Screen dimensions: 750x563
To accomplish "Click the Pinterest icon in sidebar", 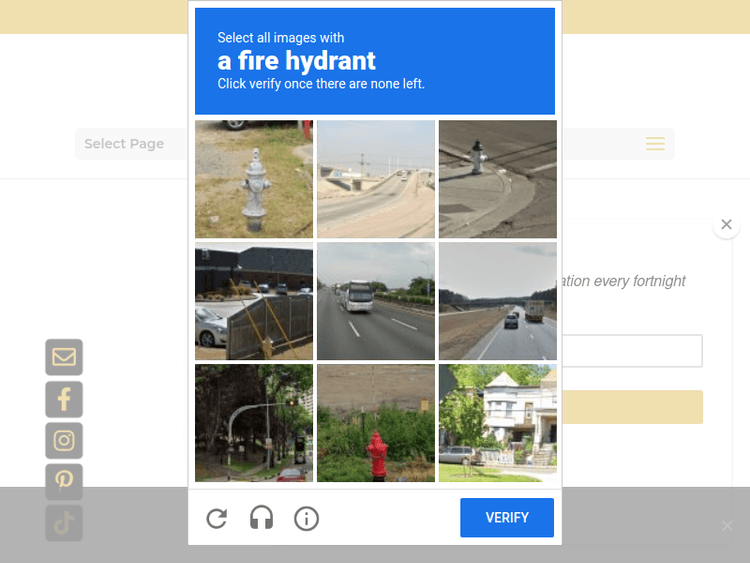I will 64,481.
